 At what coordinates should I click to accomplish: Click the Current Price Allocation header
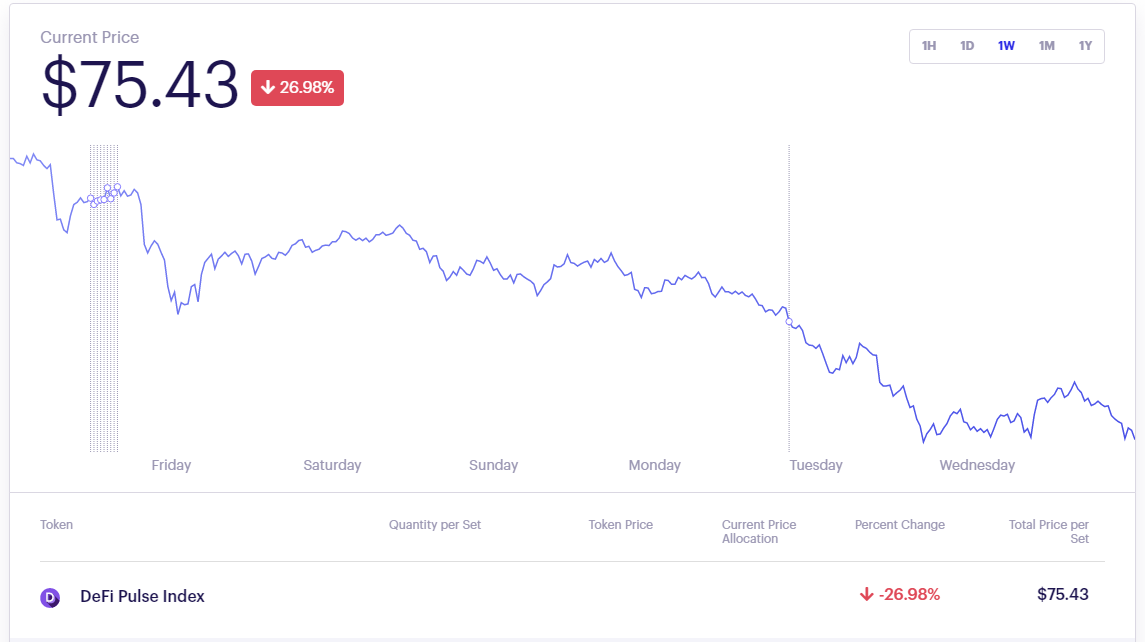[x=758, y=531]
